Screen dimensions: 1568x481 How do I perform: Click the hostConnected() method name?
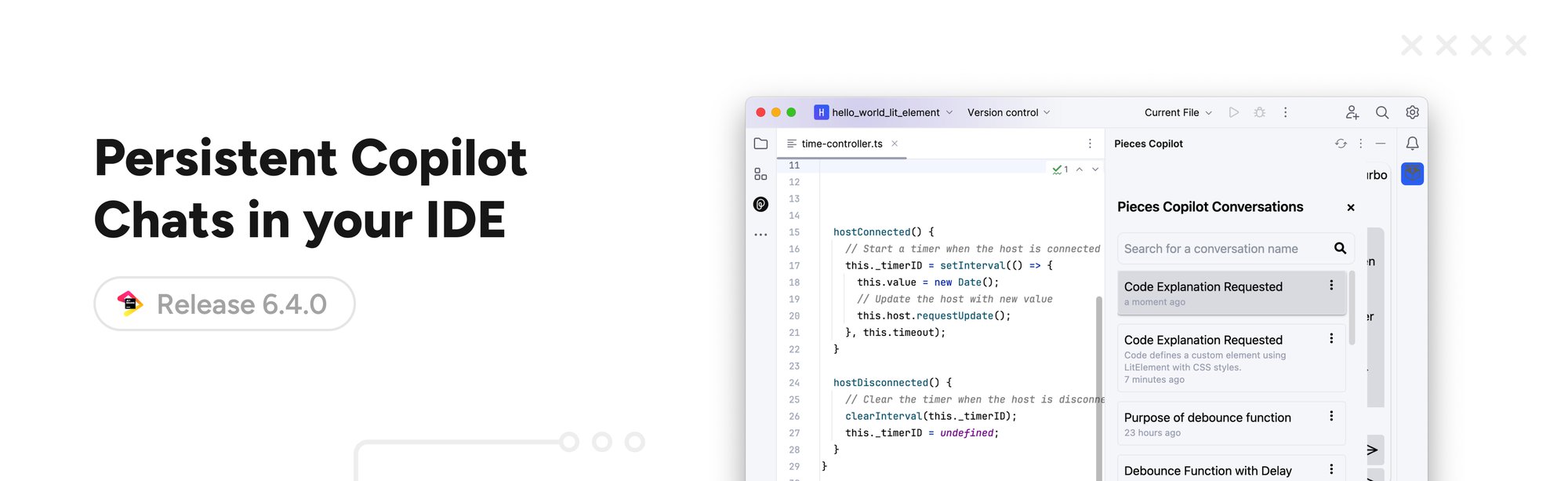click(872, 232)
